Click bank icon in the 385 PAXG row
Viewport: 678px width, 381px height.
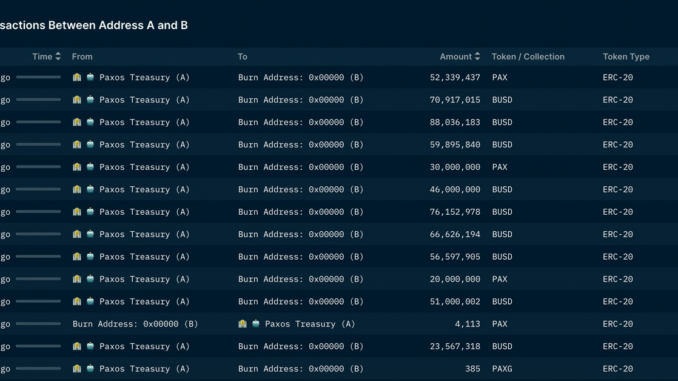coord(77,369)
